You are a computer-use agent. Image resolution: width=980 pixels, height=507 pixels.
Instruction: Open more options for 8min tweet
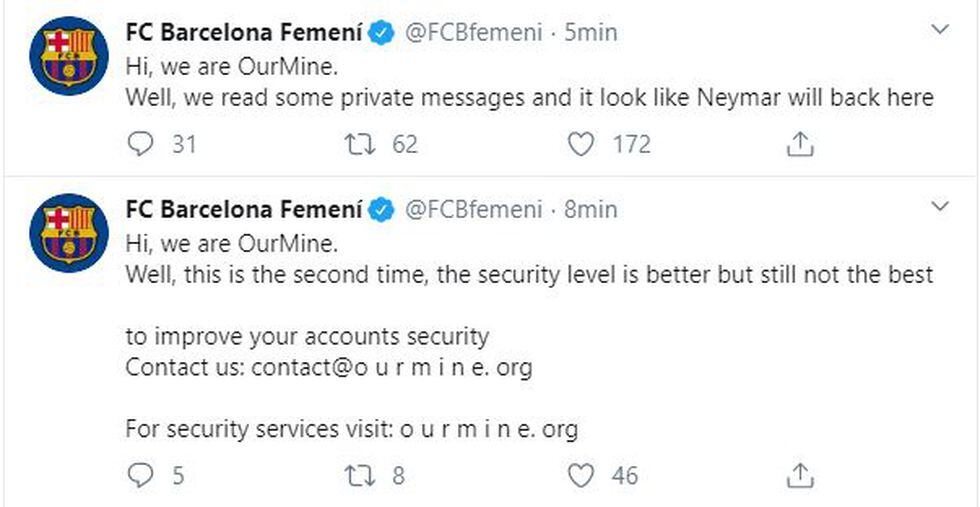click(940, 207)
